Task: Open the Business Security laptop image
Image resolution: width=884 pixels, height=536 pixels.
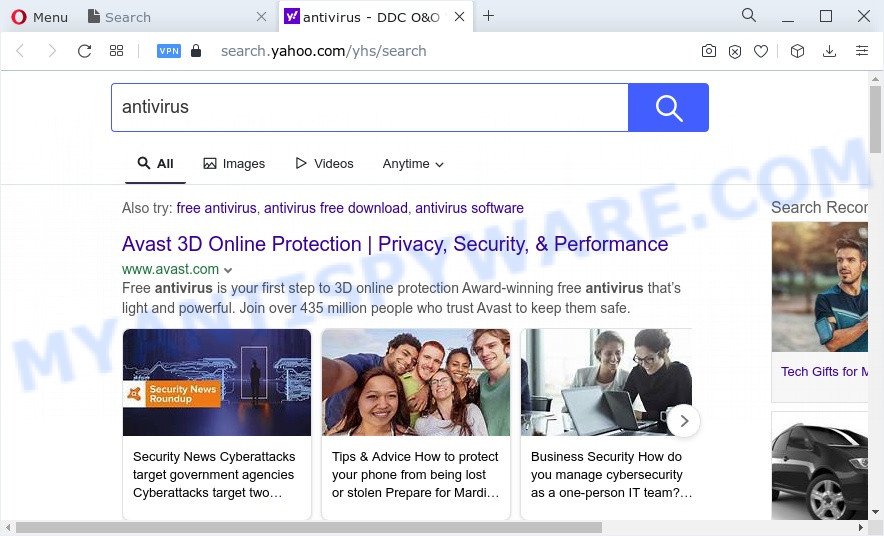Action: point(606,382)
